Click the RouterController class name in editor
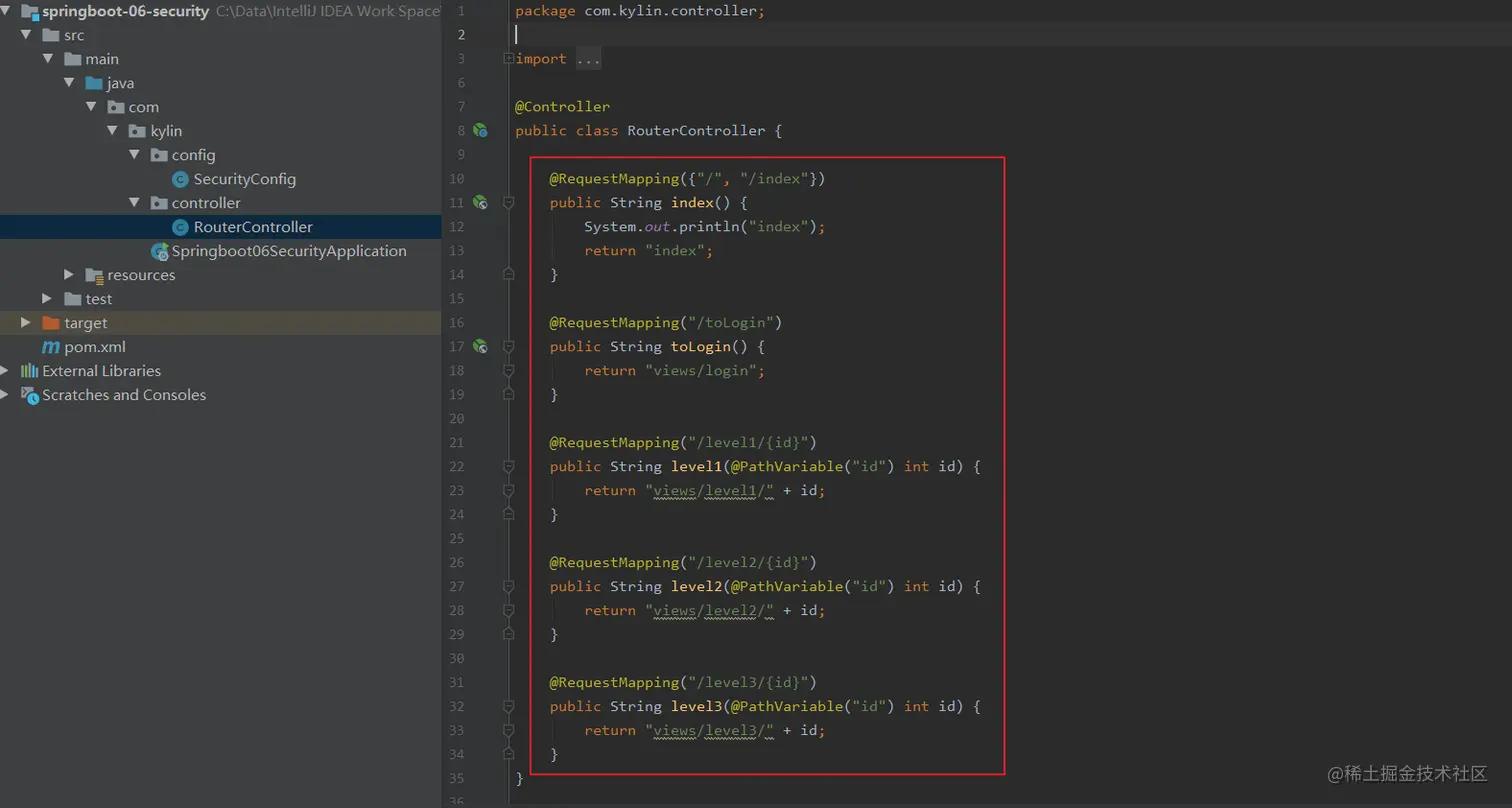 coord(696,131)
